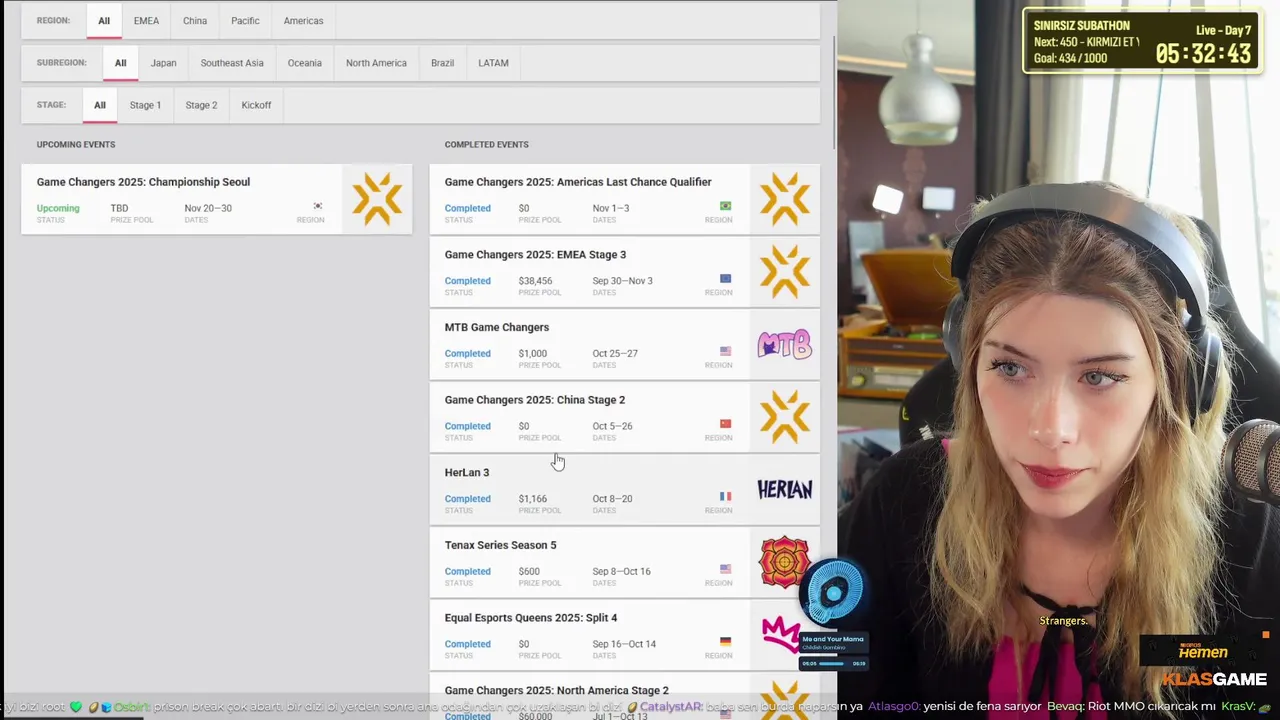
Task: Click Brazil flag on Americas Last Chance Qualifier
Action: click(x=725, y=206)
